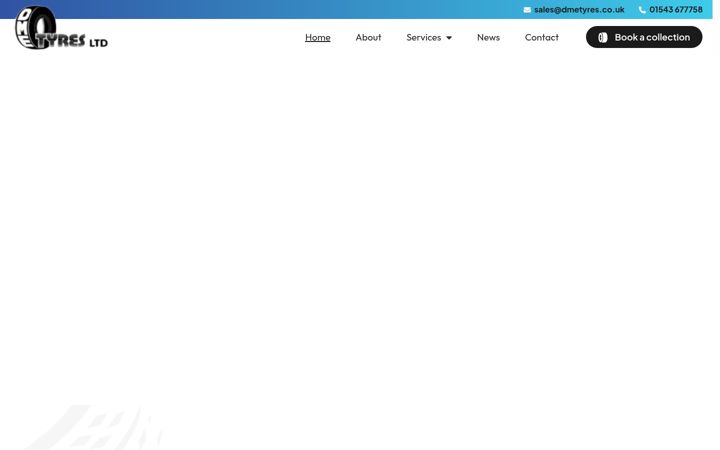Go to the Home menu item
The width and height of the screenshot is (720, 450).
[x=318, y=37]
